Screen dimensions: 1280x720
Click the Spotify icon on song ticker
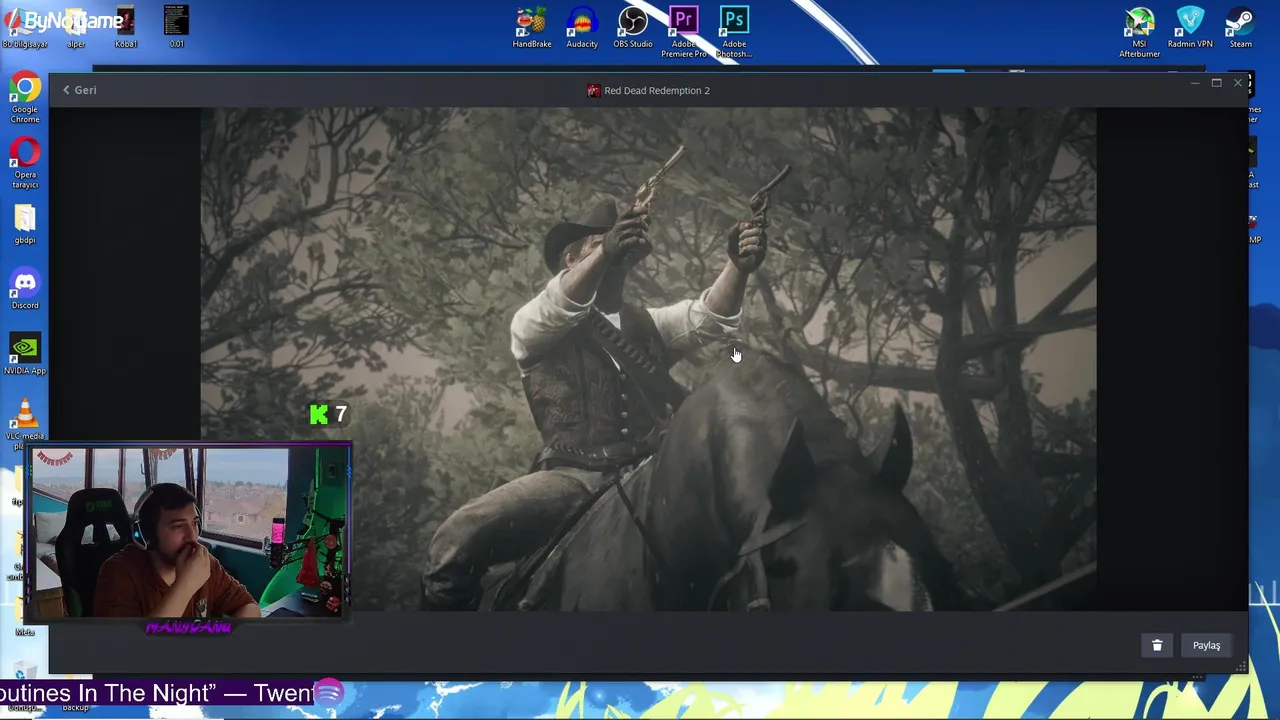(x=330, y=692)
